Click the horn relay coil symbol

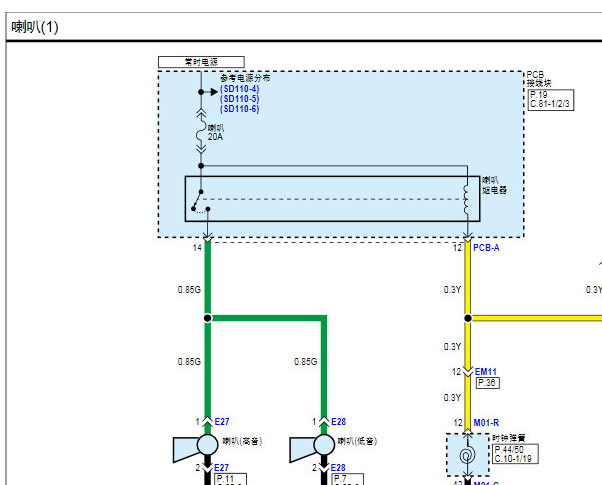coord(467,199)
